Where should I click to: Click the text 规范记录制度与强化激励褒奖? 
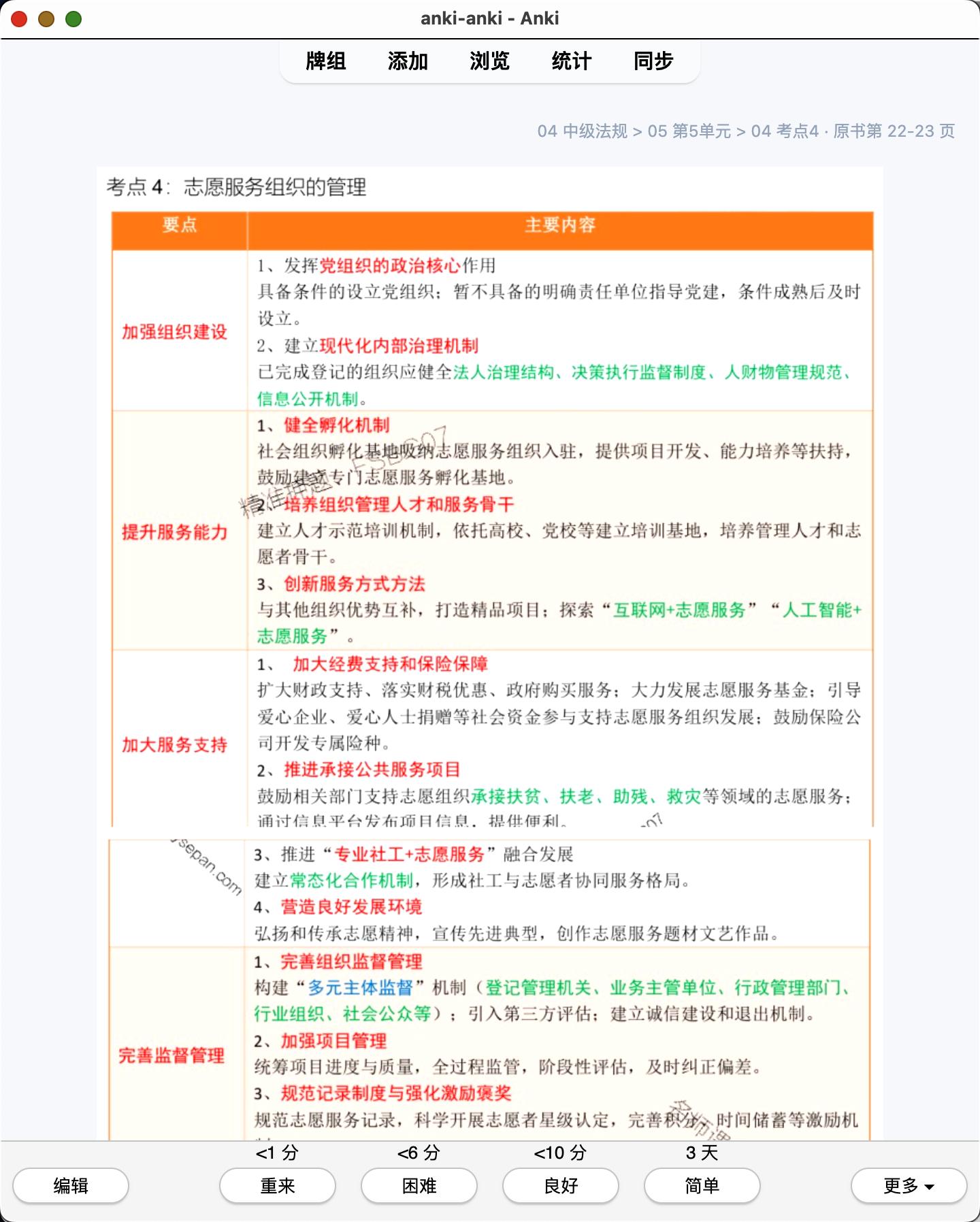[396, 1093]
